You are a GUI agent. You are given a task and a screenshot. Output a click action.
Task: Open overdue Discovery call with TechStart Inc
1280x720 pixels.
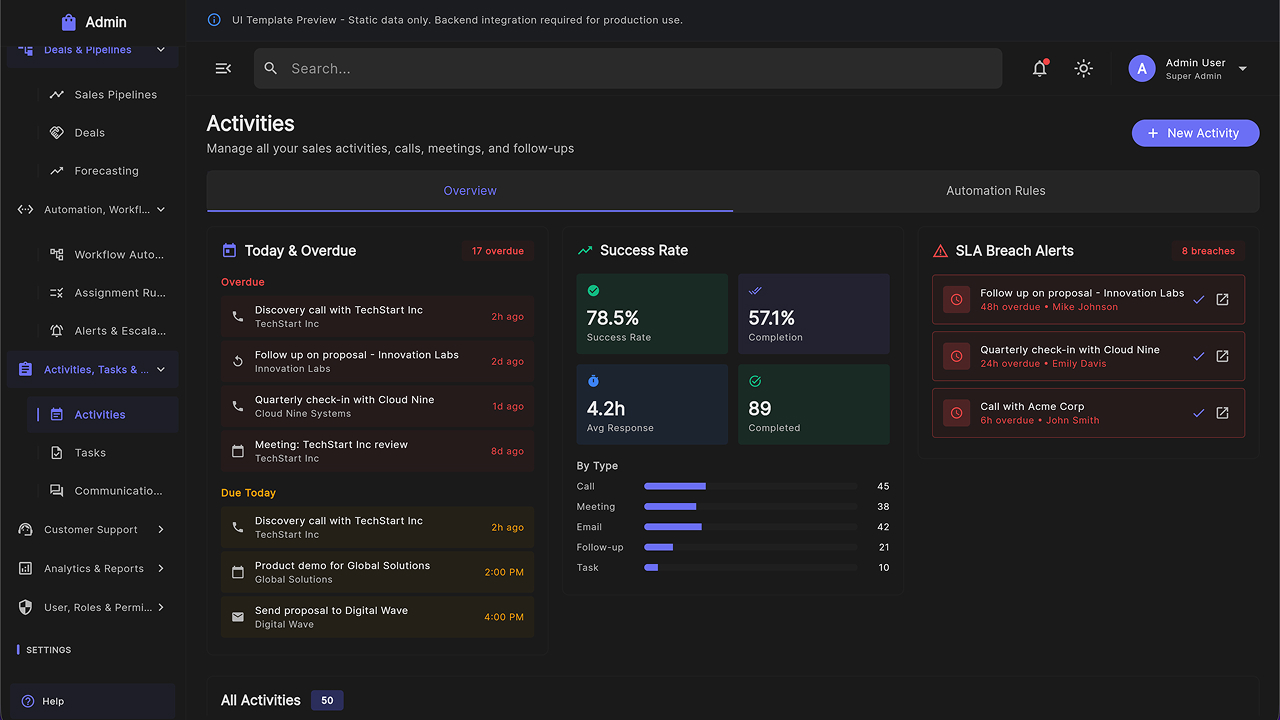(x=377, y=317)
